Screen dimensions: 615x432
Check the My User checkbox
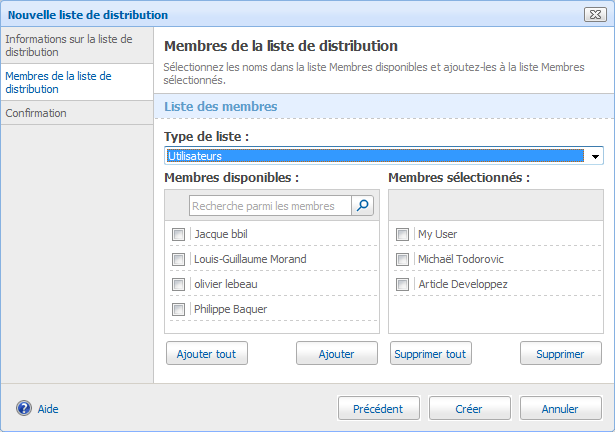click(x=403, y=234)
